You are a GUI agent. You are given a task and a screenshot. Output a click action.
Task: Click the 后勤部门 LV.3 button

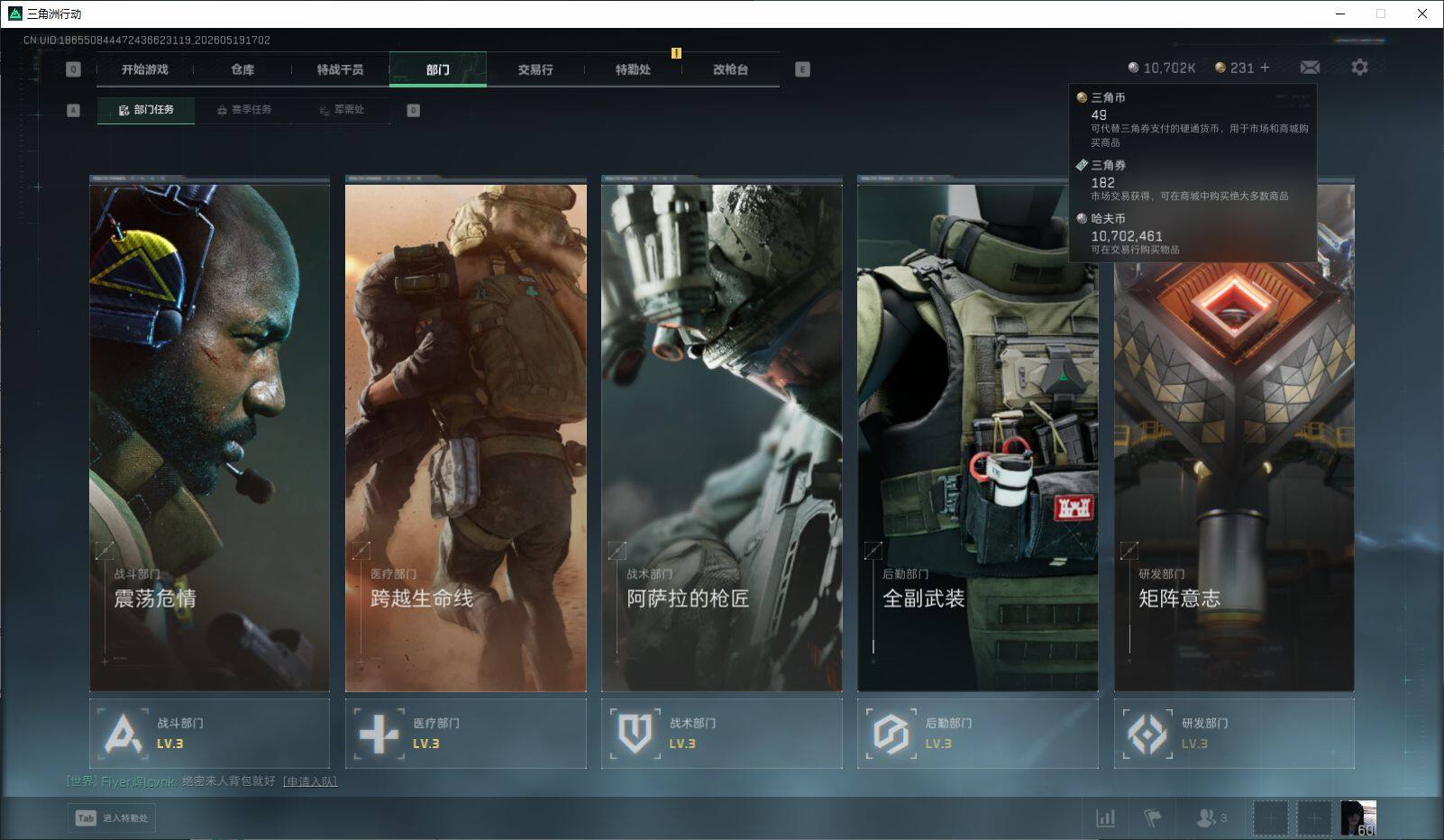[978, 734]
